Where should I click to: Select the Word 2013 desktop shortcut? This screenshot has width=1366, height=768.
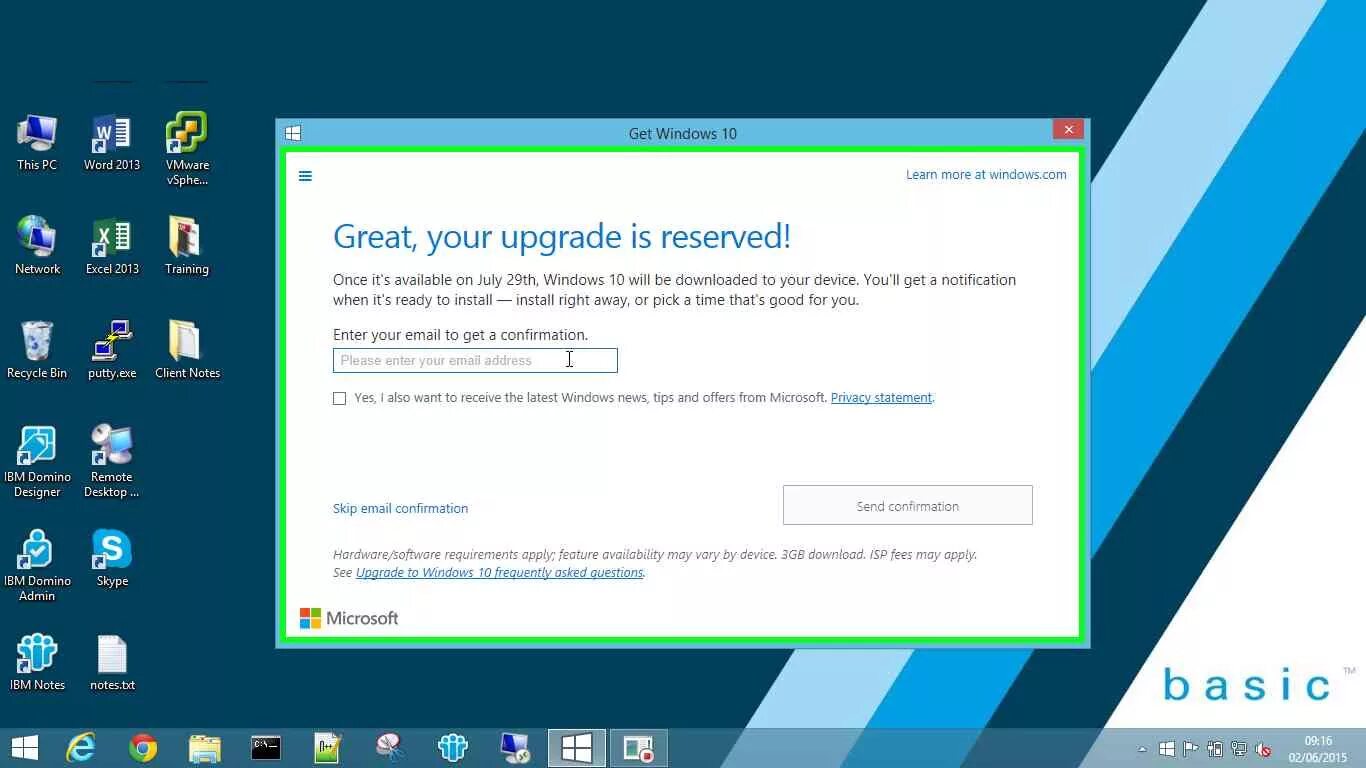[x=112, y=142]
